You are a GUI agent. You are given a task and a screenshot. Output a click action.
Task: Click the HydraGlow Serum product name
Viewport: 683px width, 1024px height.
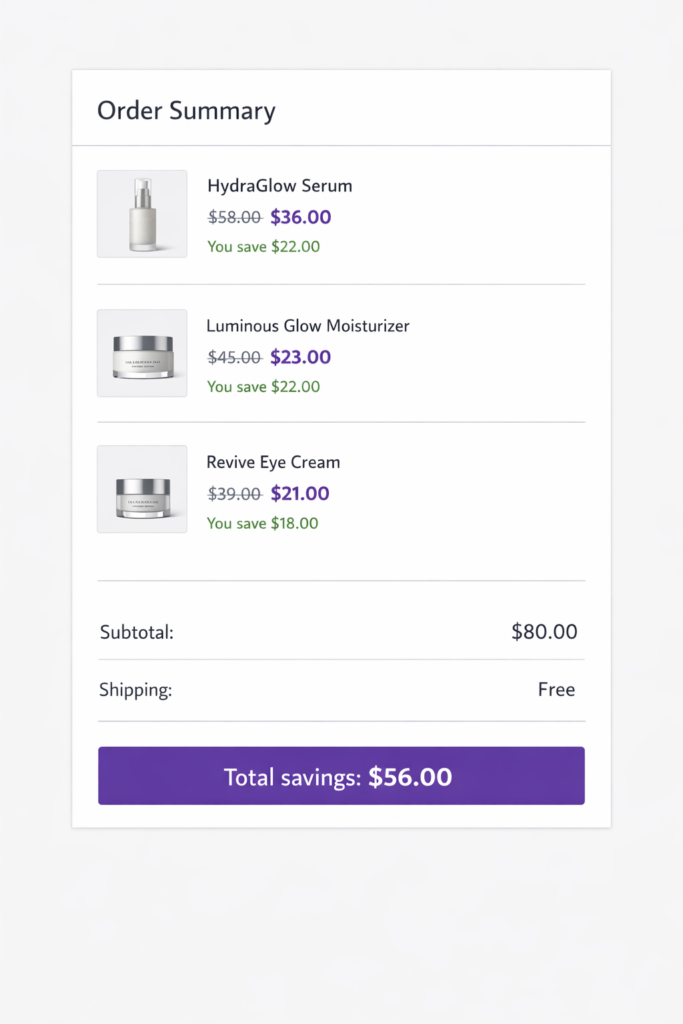(x=279, y=186)
